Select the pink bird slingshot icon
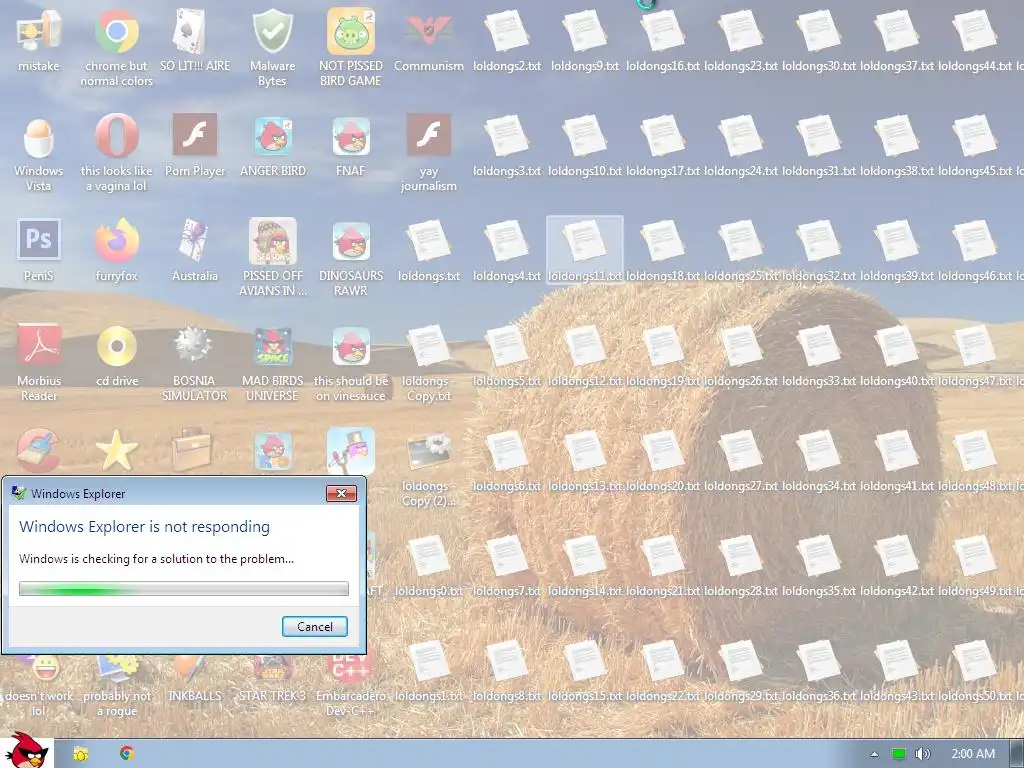1024x768 pixels. [351, 451]
